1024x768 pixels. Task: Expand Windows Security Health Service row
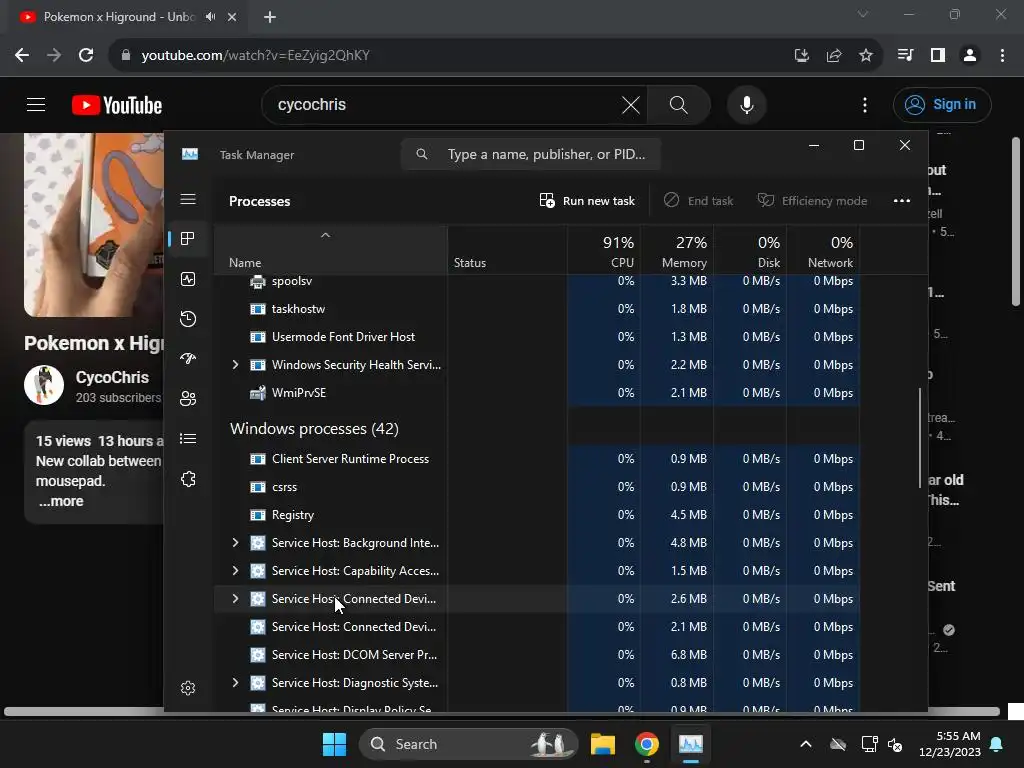coord(235,364)
